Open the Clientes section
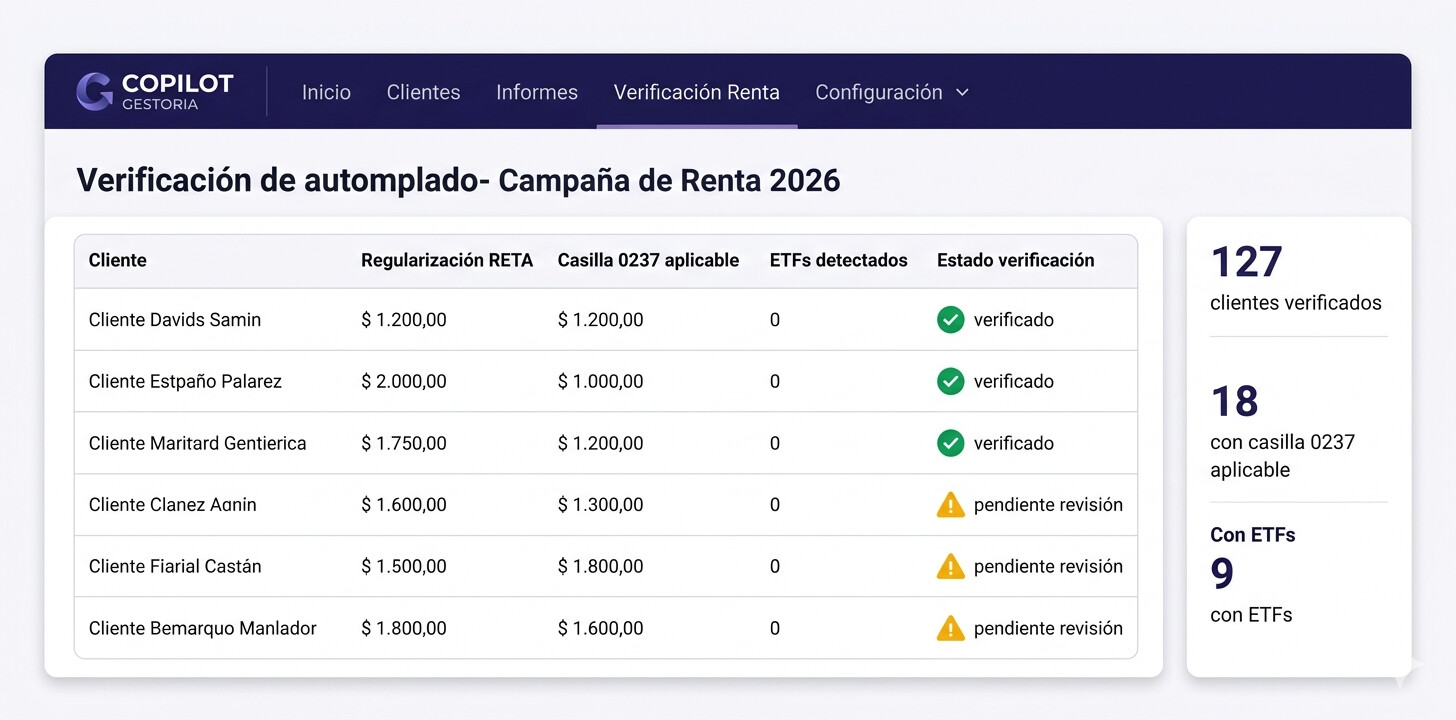Screen dimensions: 1456x720 coord(423,92)
